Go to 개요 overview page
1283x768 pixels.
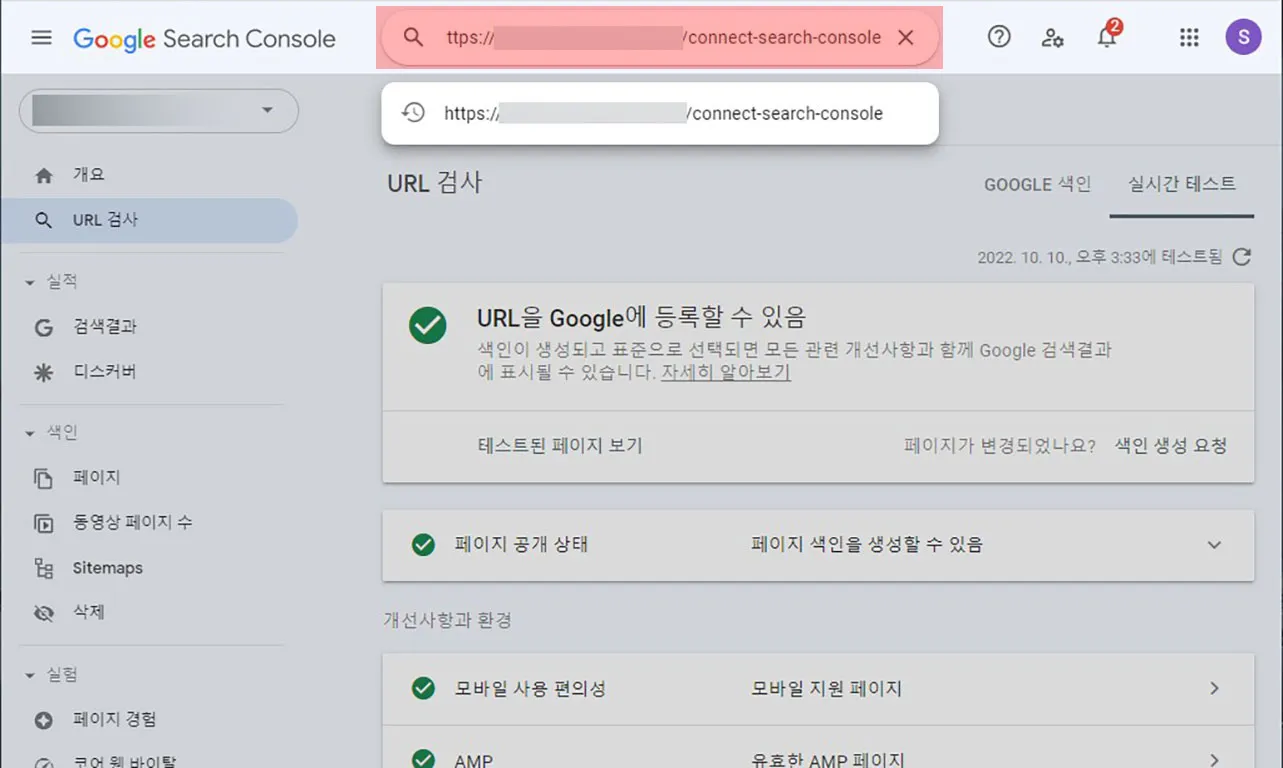pos(150,175)
